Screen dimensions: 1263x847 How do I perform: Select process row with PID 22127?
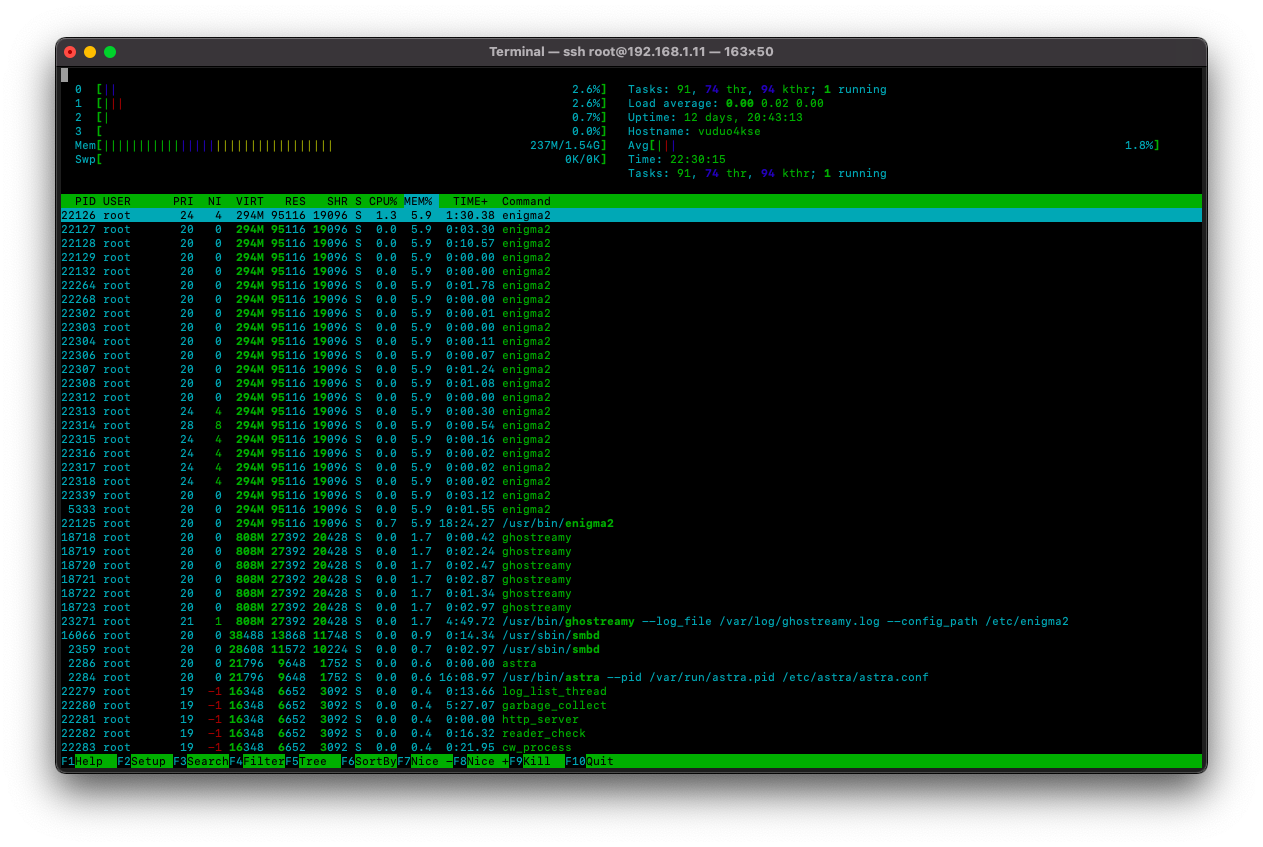631,229
